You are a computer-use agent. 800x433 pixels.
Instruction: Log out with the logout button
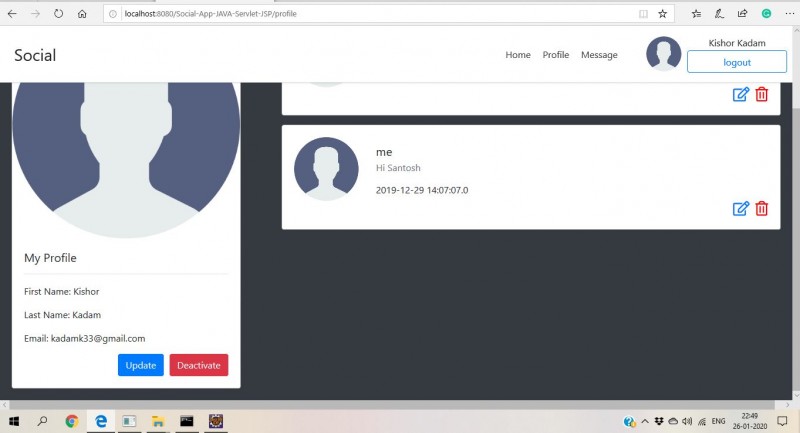point(737,62)
